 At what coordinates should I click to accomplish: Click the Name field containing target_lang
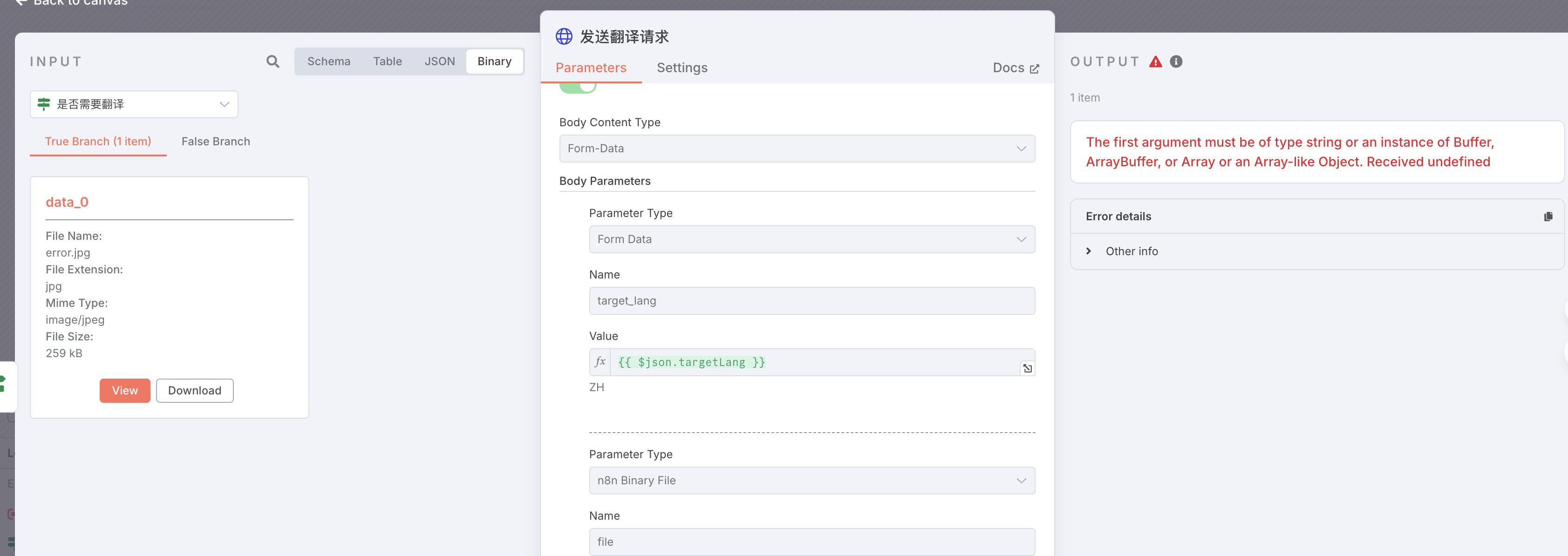[x=811, y=301]
